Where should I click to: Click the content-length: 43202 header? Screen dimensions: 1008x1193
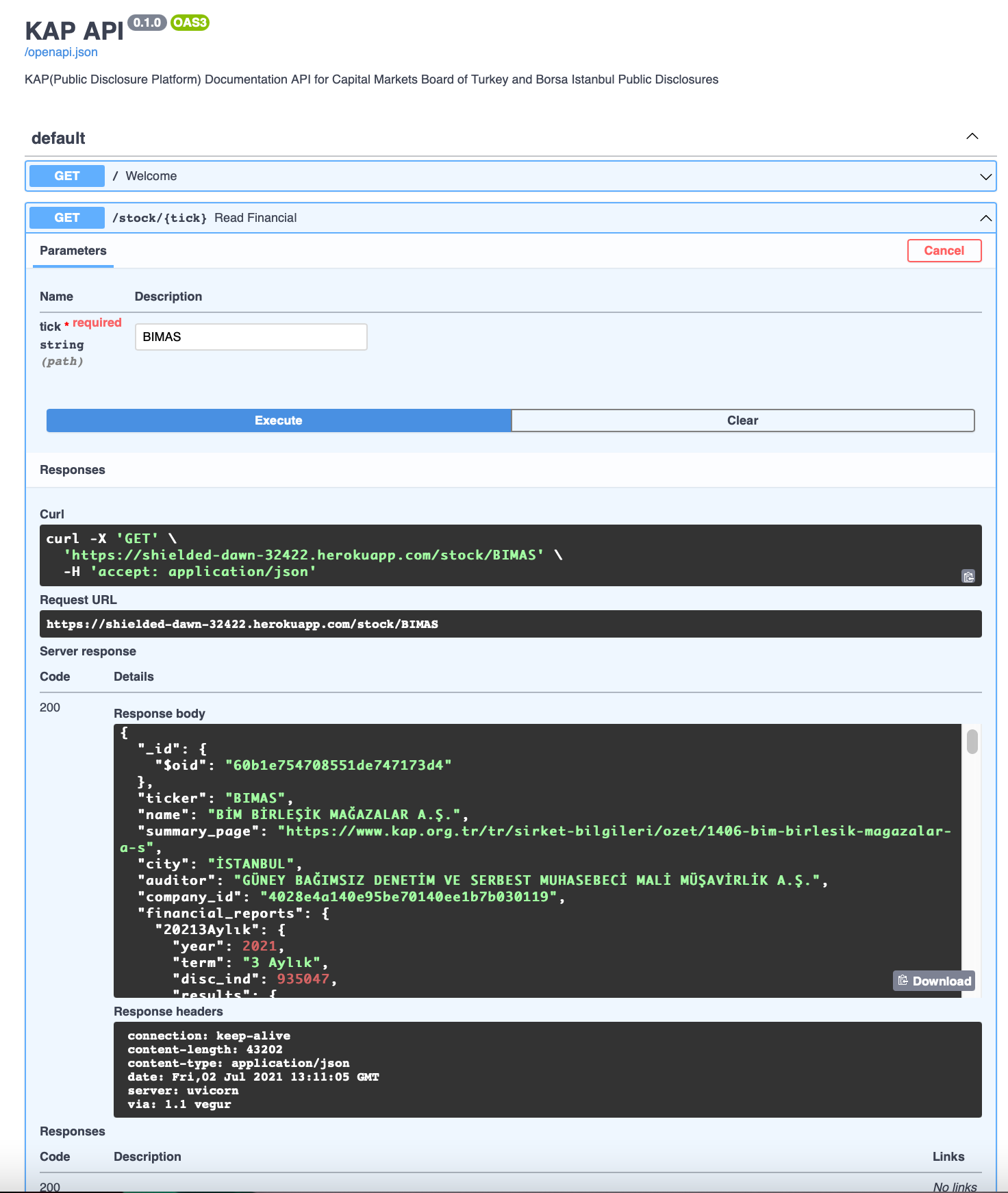point(205,1049)
